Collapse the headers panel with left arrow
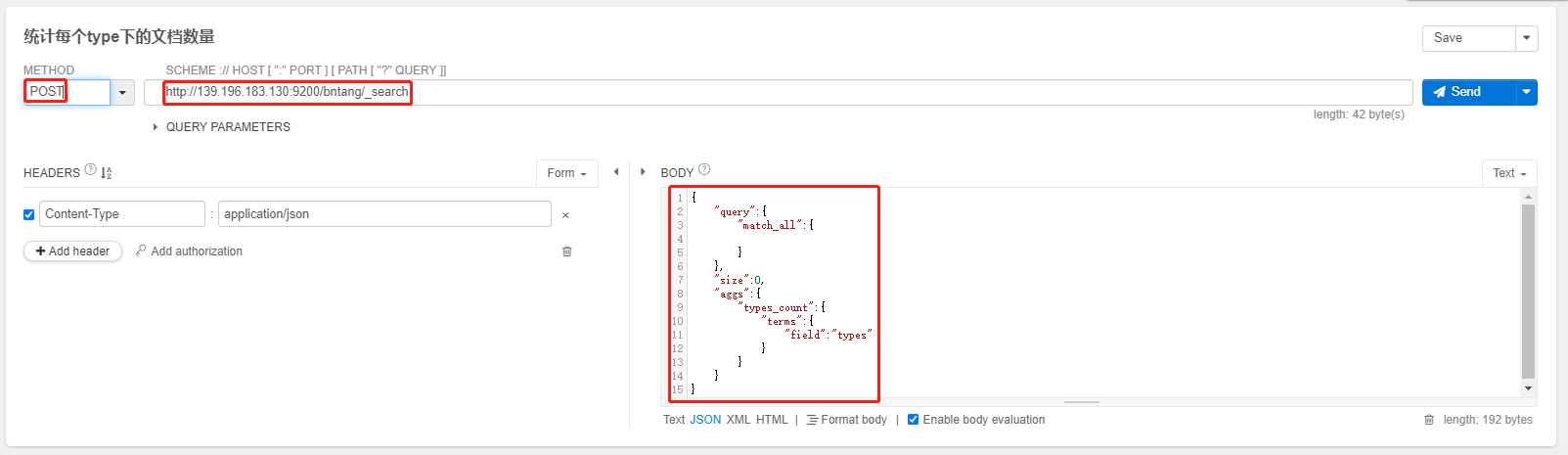The width and height of the screenshot is (1568, 455). [616, 172]
